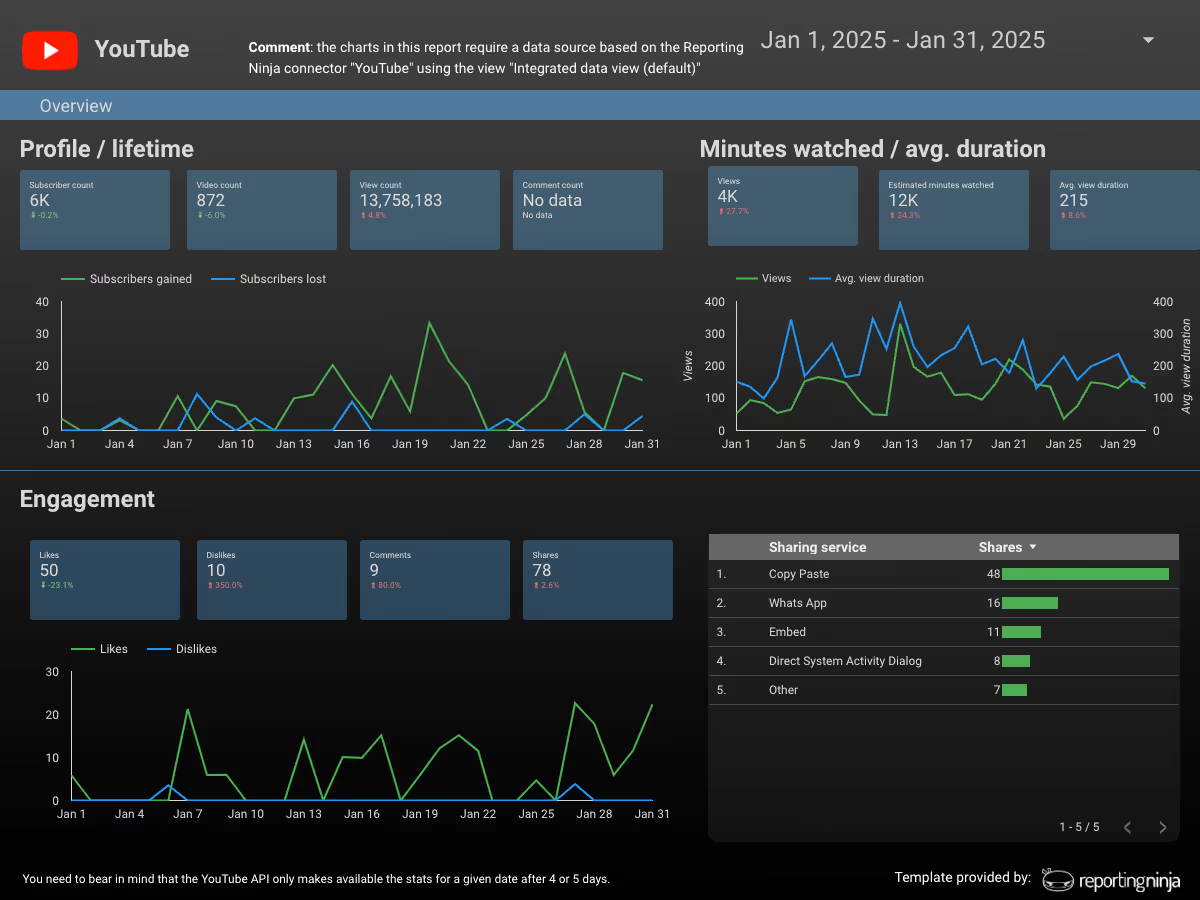Click the Shares 78 scorecard
The height and width of the screenshot is (900, 1200).
click(598, 580)
